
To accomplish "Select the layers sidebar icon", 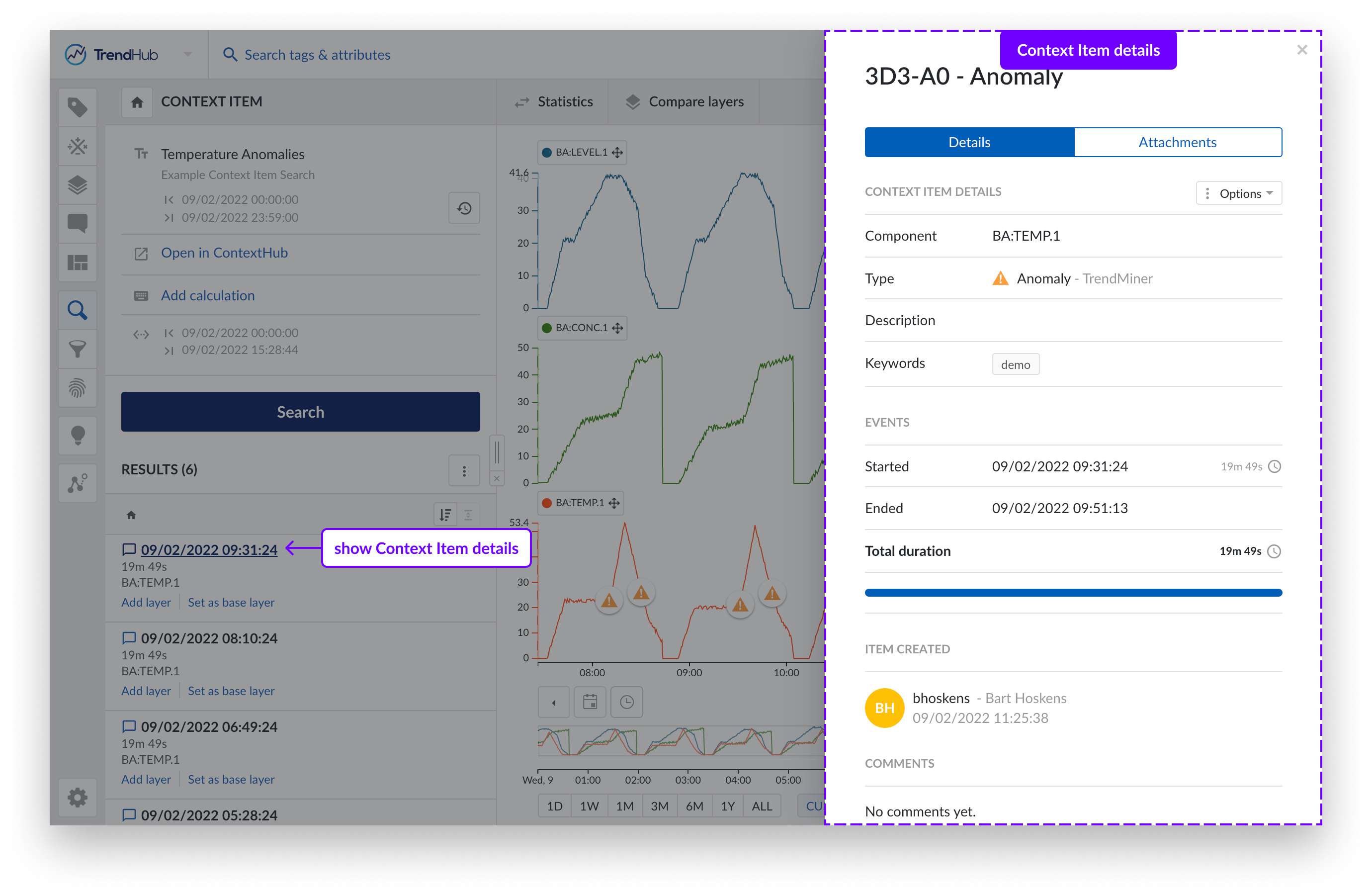I will coord(77,185).
